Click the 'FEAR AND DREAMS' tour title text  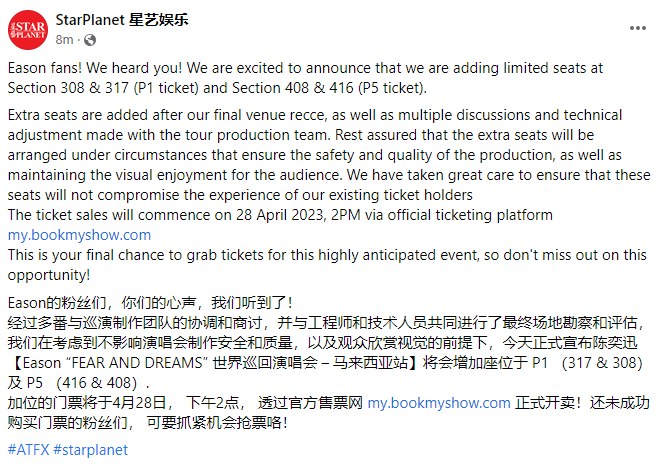[x=137, y=363]
